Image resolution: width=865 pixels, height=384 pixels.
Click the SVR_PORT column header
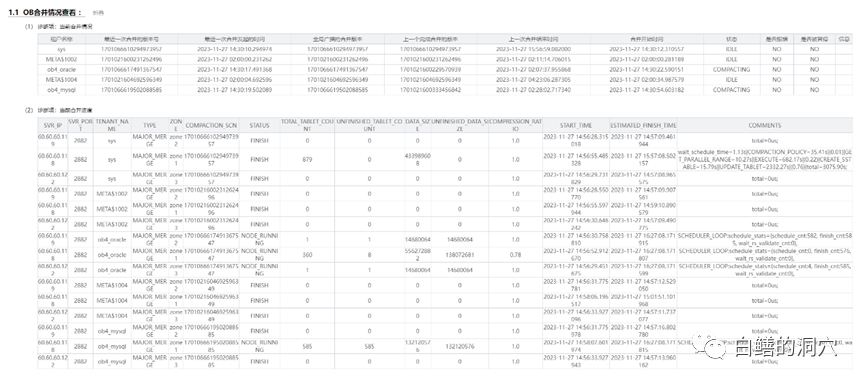(81, 125)
